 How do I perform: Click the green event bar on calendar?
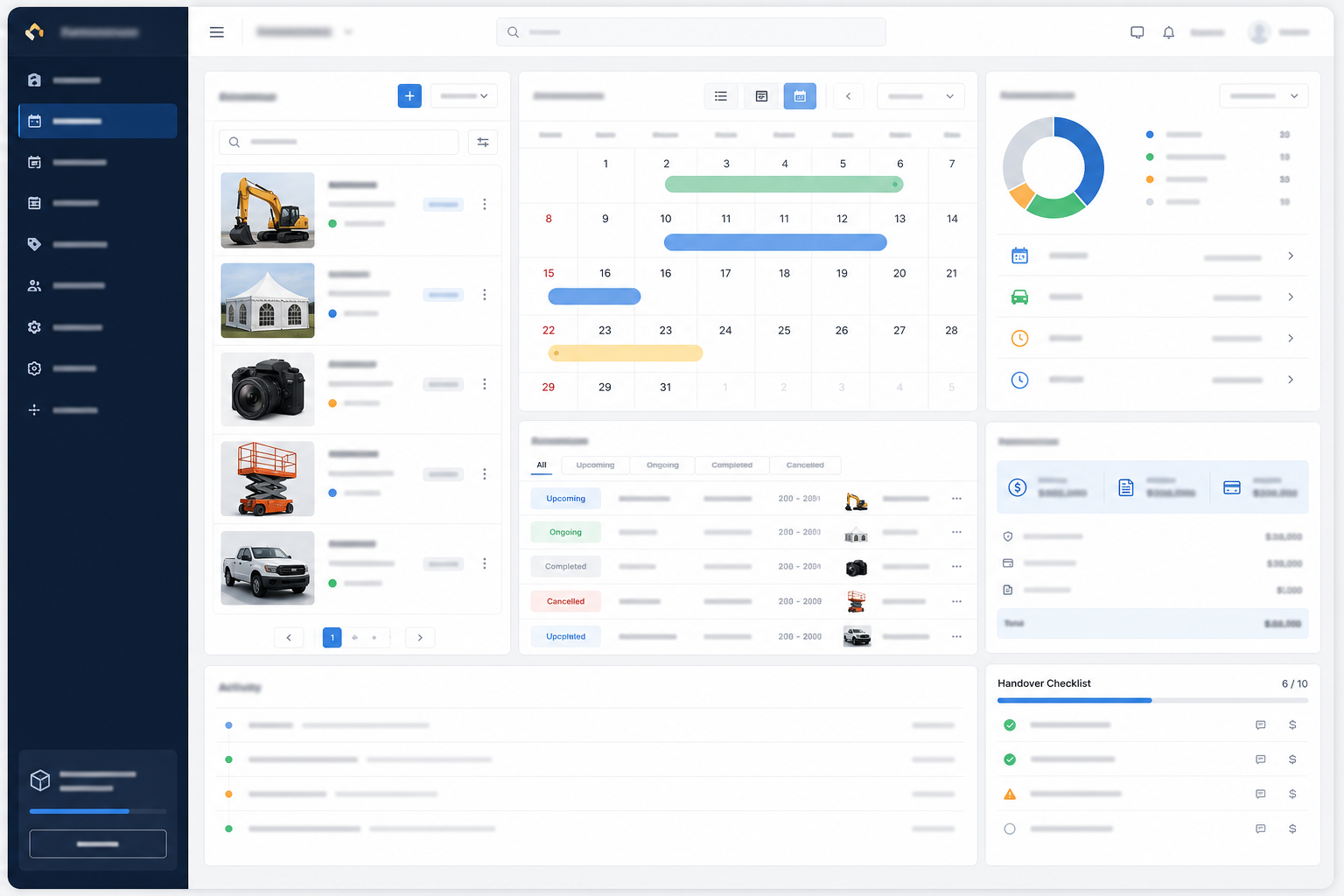(x=784, y=185)
